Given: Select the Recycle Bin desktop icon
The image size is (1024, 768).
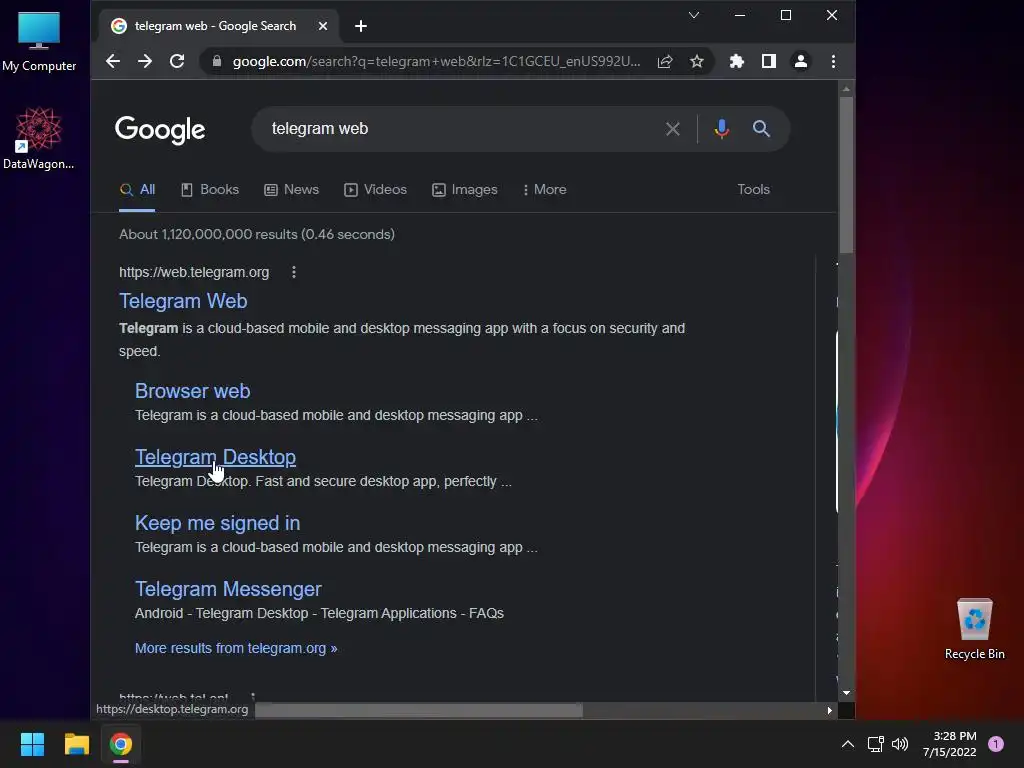Looking at the screenshot, I should pyautogui.click(x=974, y=629).
